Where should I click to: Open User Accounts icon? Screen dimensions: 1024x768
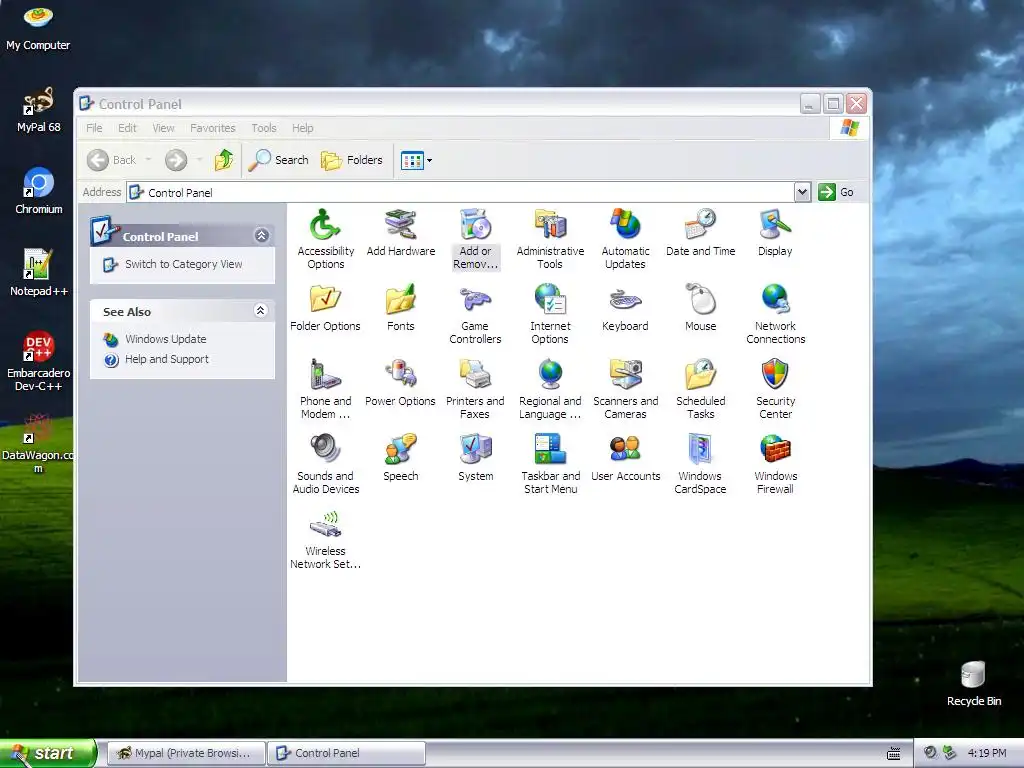625,458
